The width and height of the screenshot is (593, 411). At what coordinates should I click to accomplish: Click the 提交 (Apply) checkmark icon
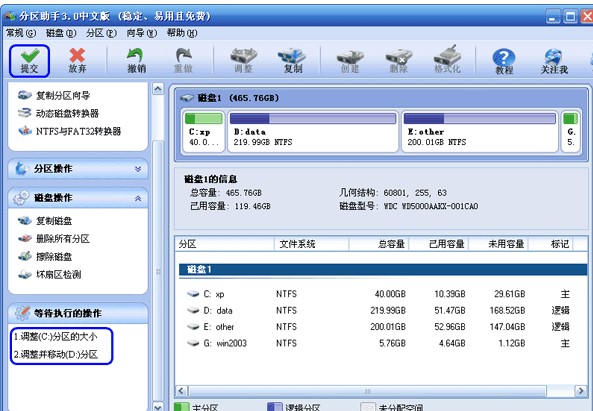point(29,60)
